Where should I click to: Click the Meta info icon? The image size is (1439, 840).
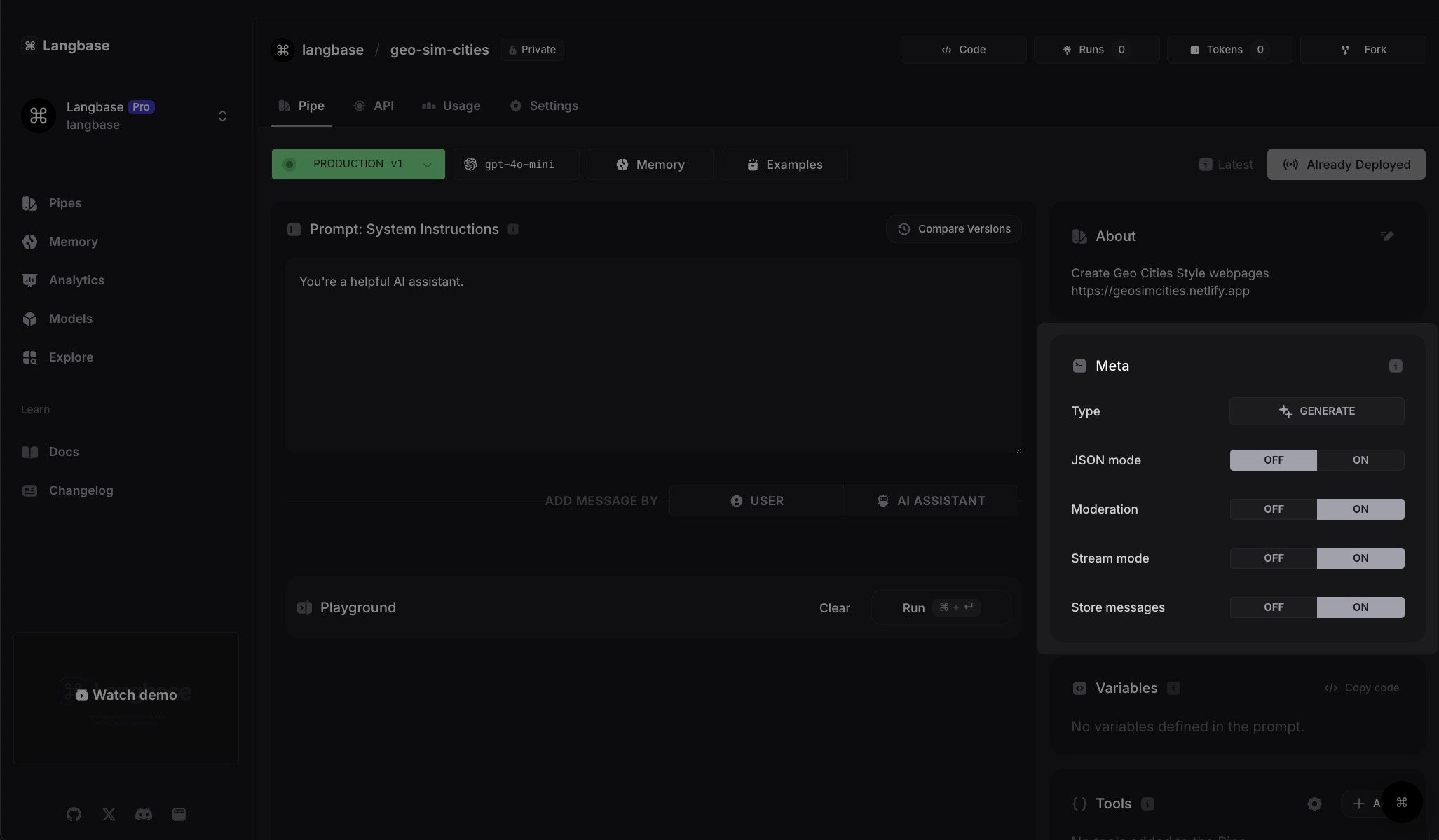click(1395, 366)
